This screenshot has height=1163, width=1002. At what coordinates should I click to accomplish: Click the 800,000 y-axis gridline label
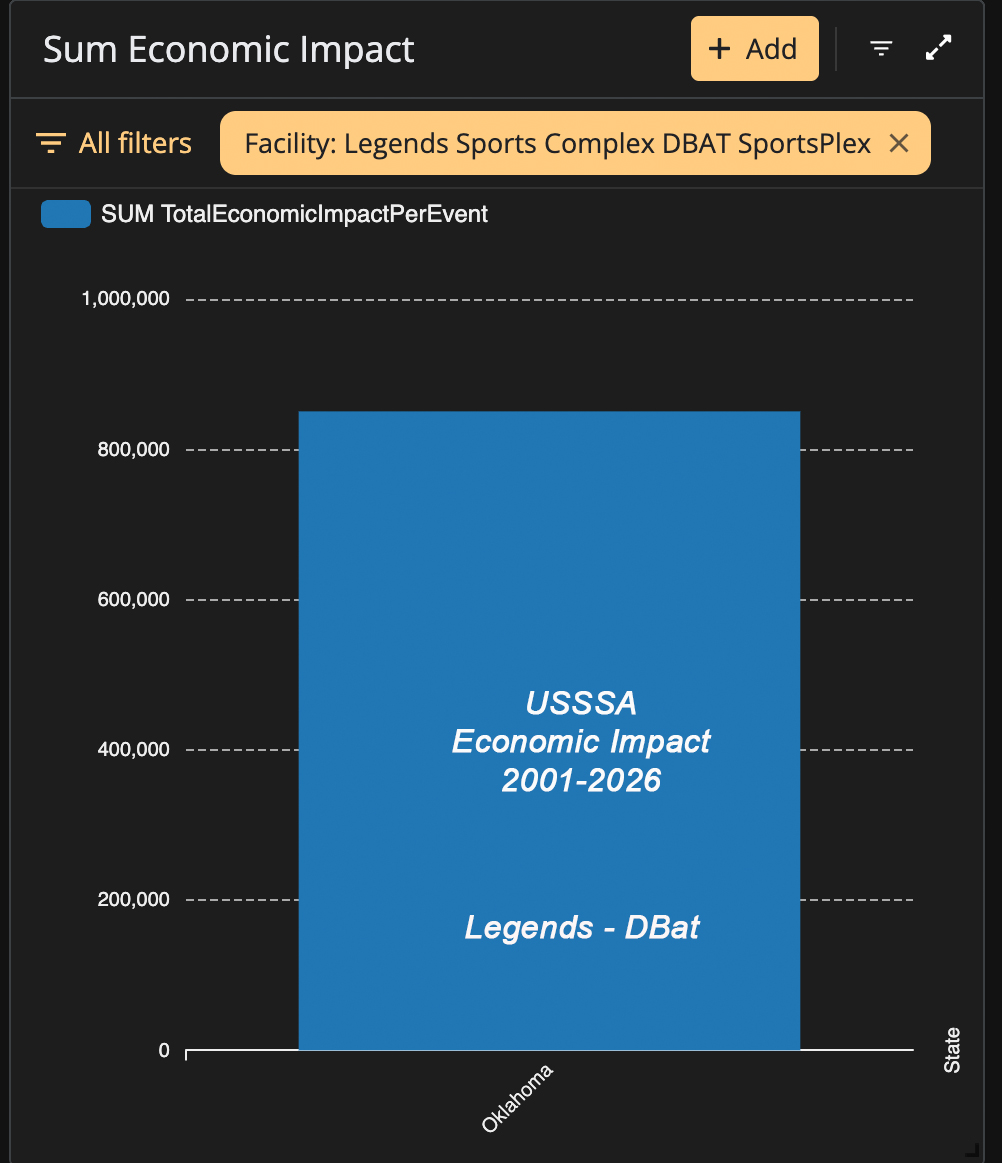point(134,449)
